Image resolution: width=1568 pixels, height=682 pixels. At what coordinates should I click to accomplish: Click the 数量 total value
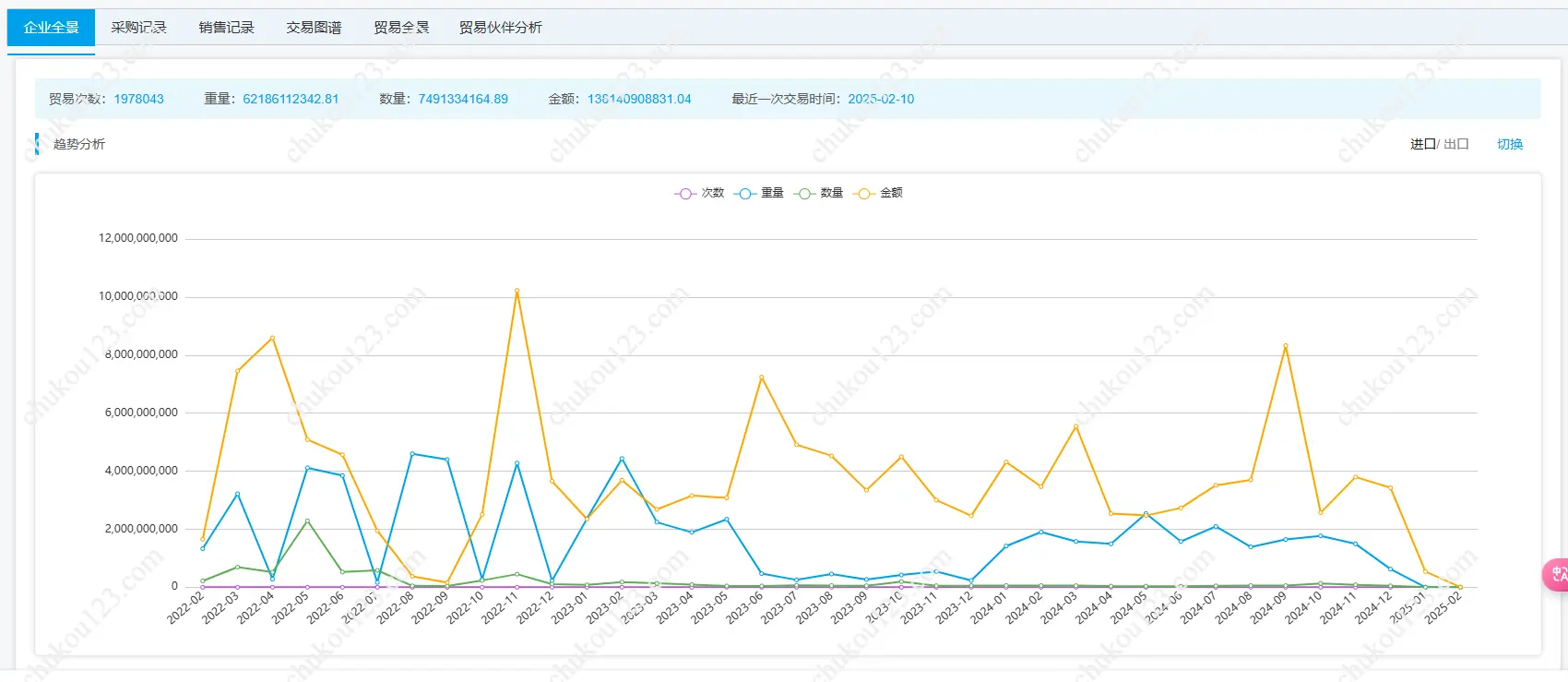463,99
